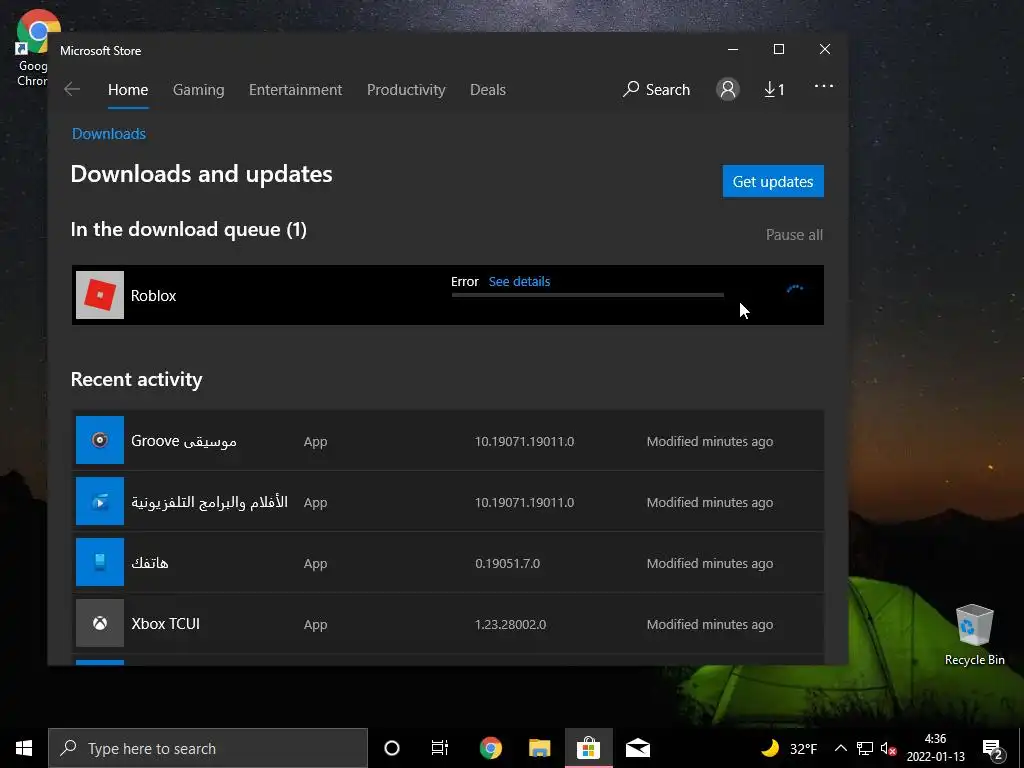This screenshot has width=1024, height=768.
Task: Click the Recent activity heading
Action: 136,379
